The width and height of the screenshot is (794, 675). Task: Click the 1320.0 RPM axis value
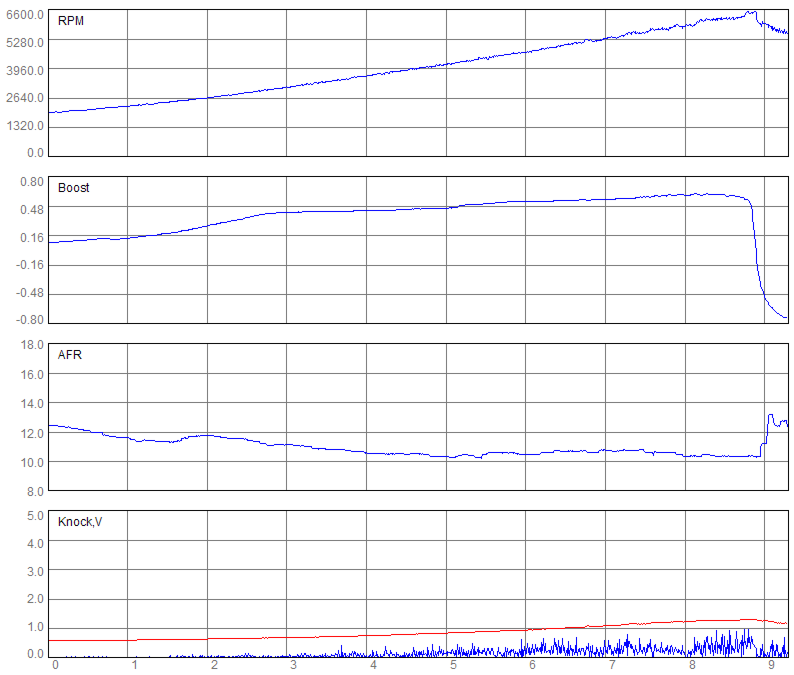click(x=25, y=126)
